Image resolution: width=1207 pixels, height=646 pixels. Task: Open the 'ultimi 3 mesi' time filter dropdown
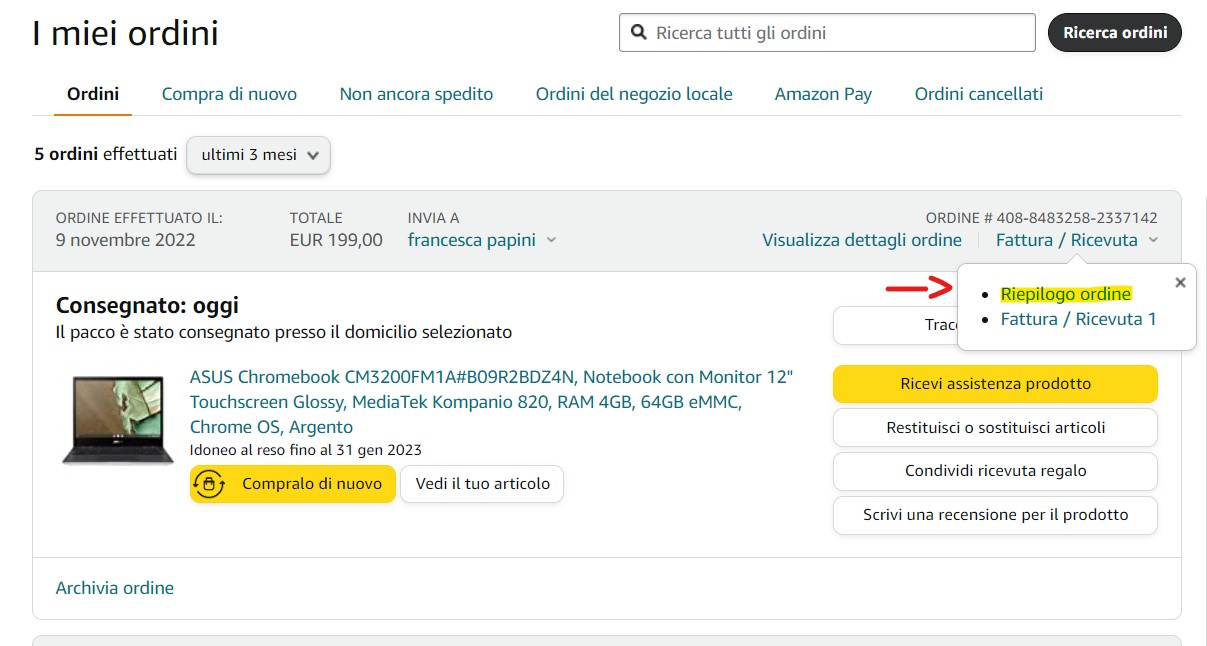pyautogui.click(x=258, y=155)
